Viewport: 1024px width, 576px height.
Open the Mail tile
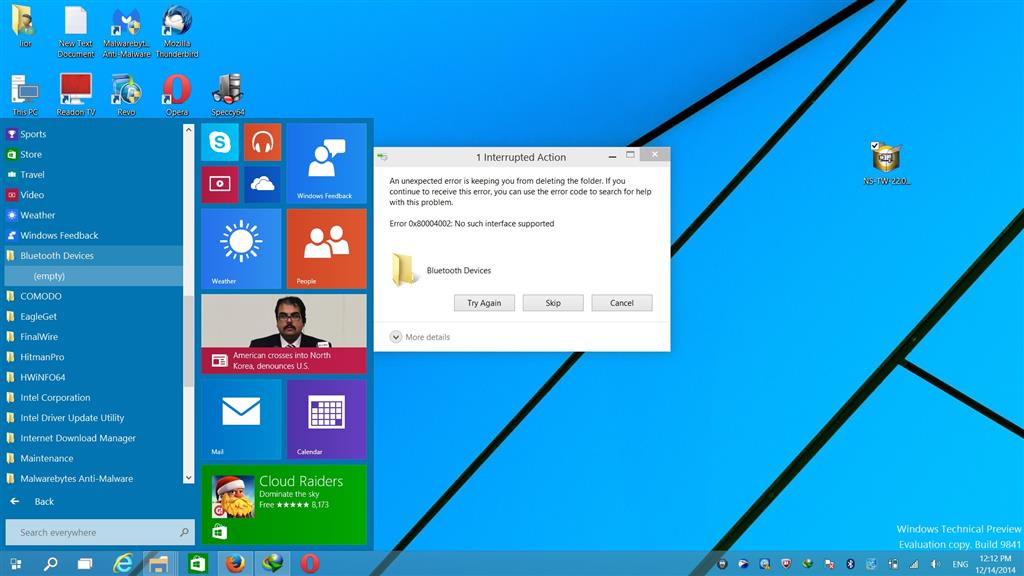(x=241, y=419)
